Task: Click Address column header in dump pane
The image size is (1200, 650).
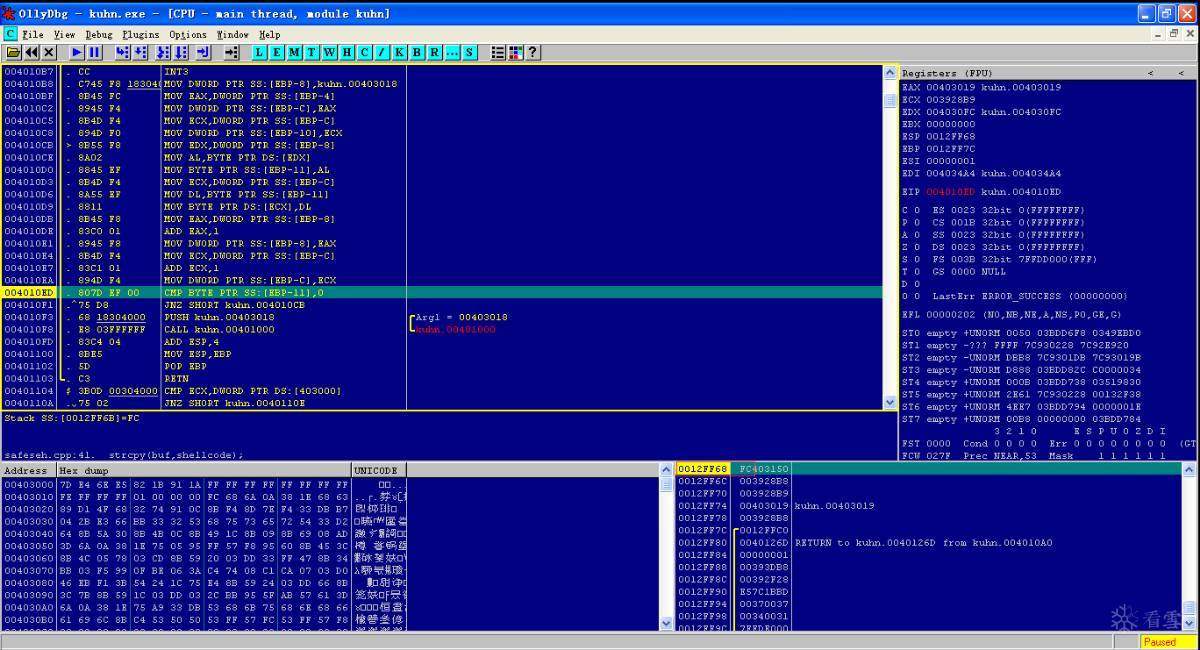Action: (28, 470)
